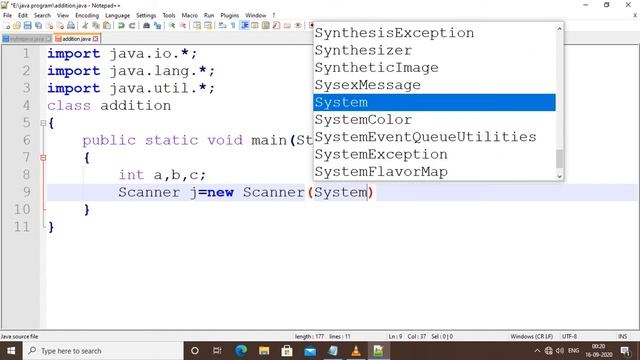
Task: Click the Zoom In toolbar icon
Action: point(172,25)
